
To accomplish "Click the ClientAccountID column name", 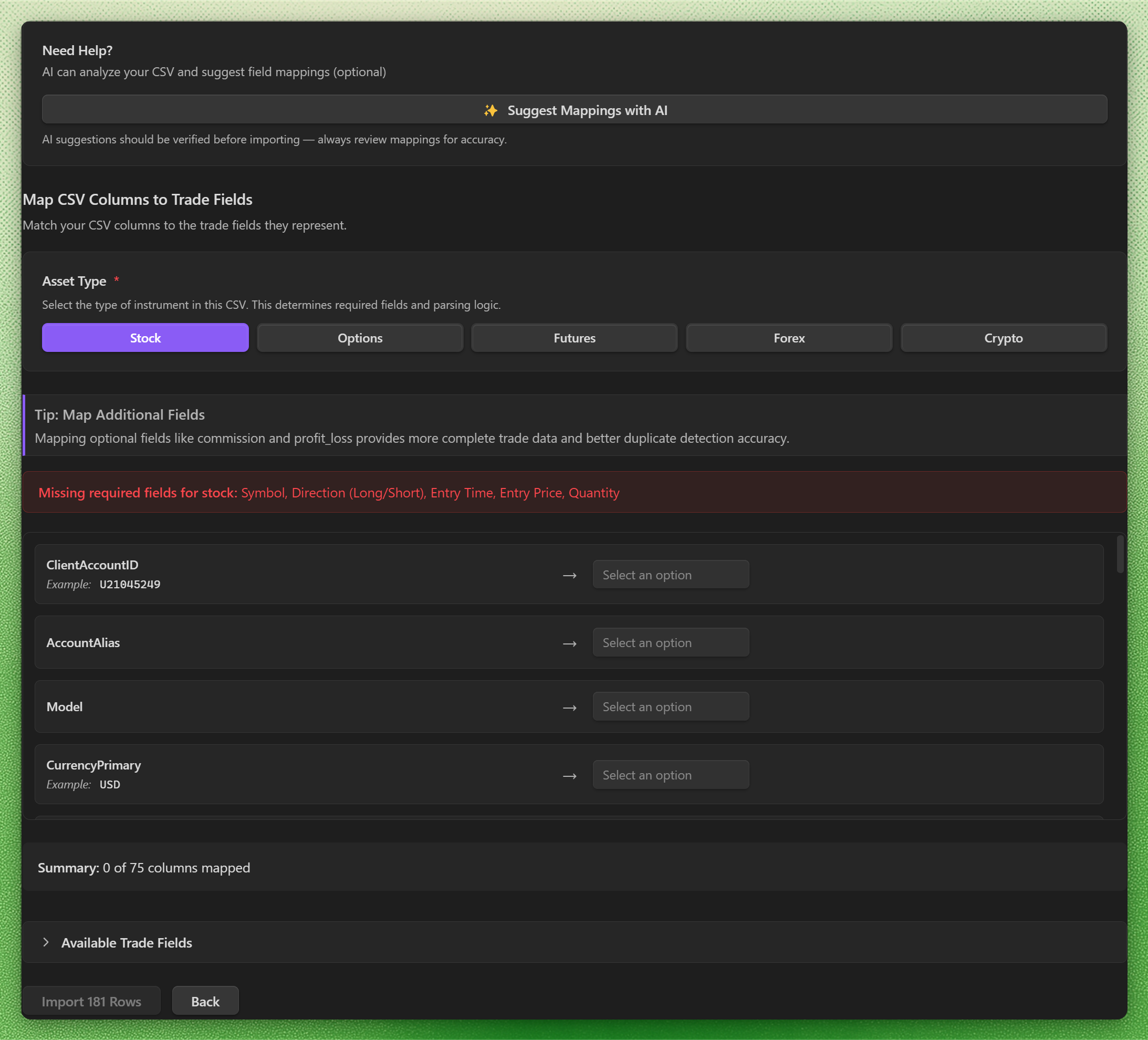I will pyautogui.click(x=92, y=565).
